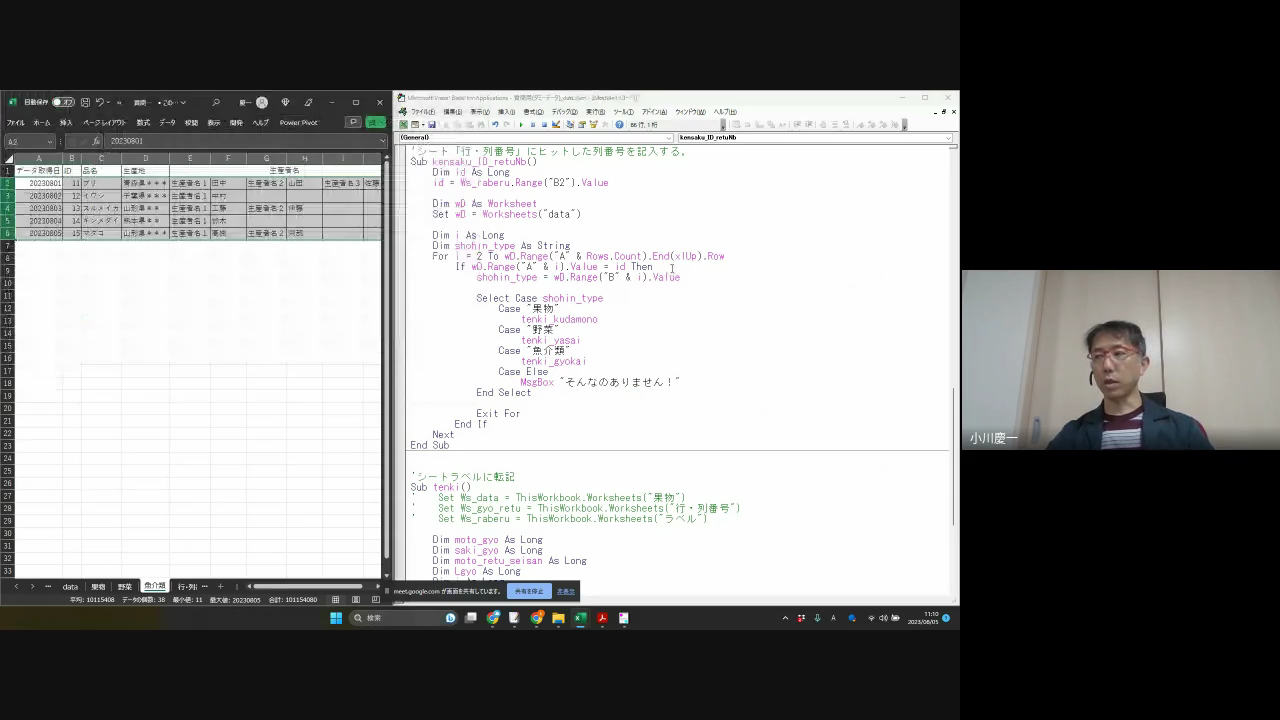
Task: Click the Undo icon in Excel title bar
Action: pyautogui.click(x=101, y=102)
